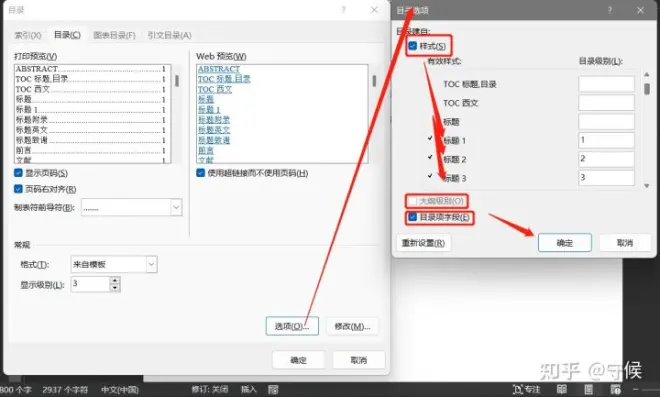
Task: Click 目录选项 style list scrollbar down arrow
Action: tap(647, 186)
